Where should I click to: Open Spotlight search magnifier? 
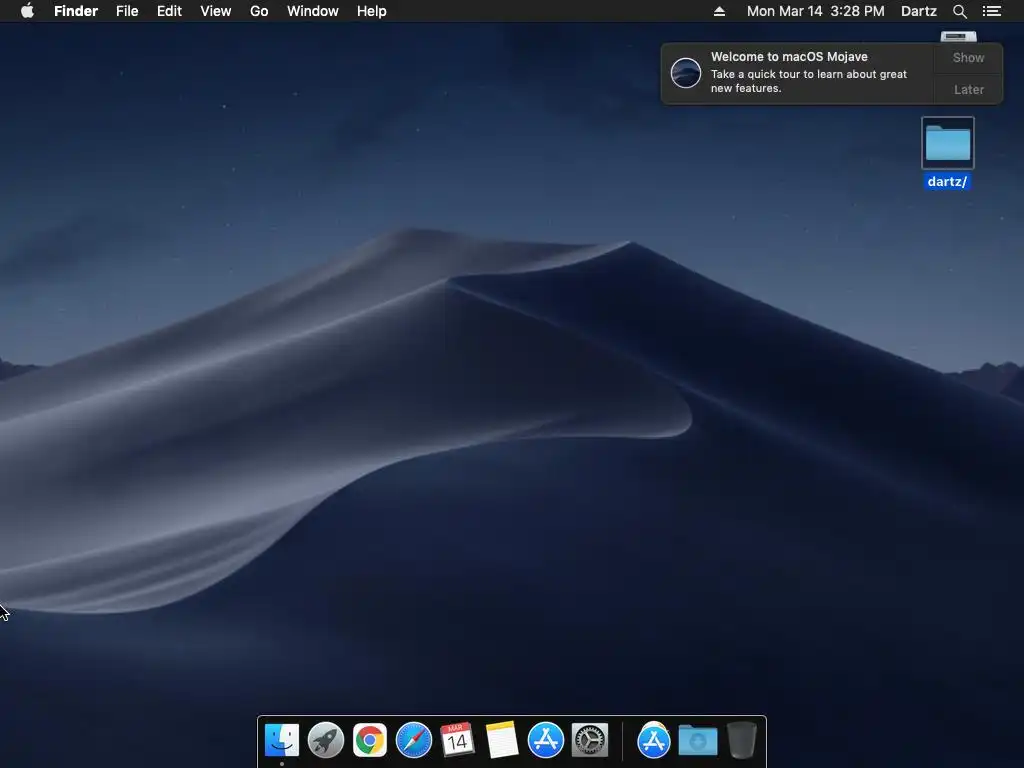[x=959, y=11]
